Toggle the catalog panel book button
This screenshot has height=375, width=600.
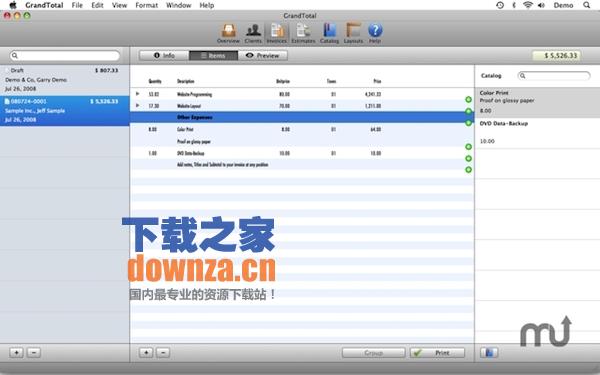pos(489,353)
